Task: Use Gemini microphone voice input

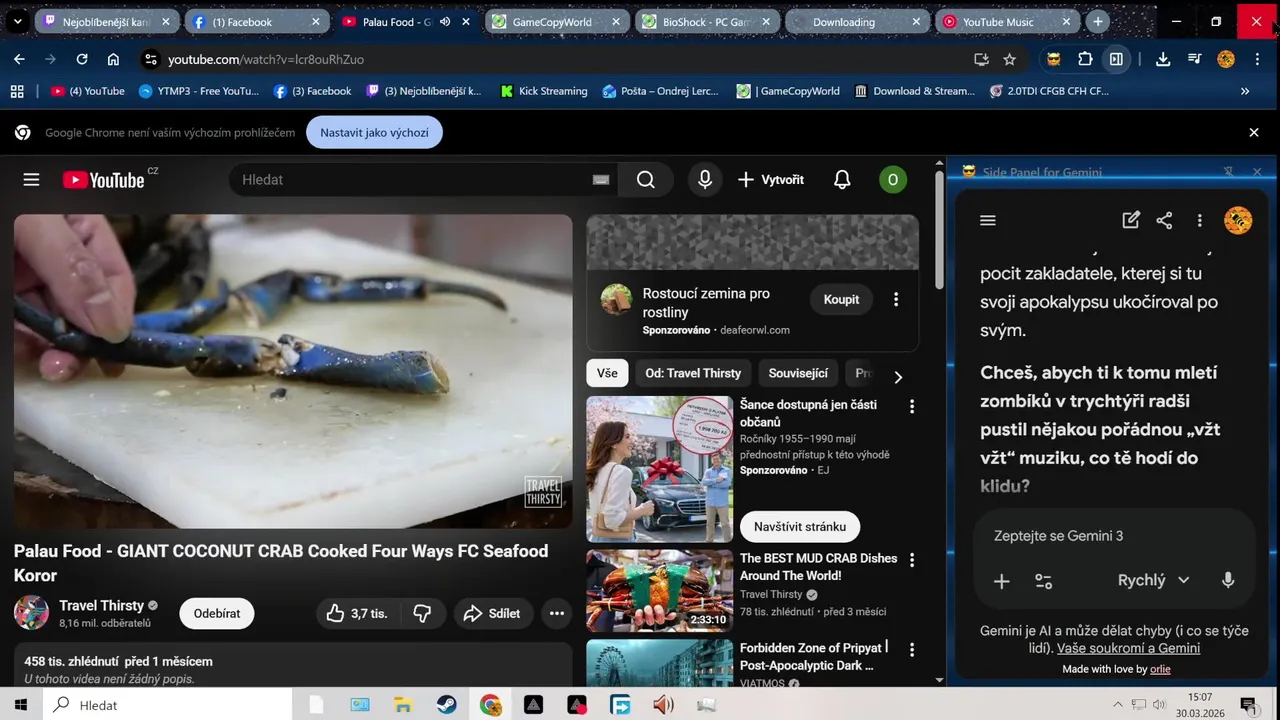Action: point(1228,580)
